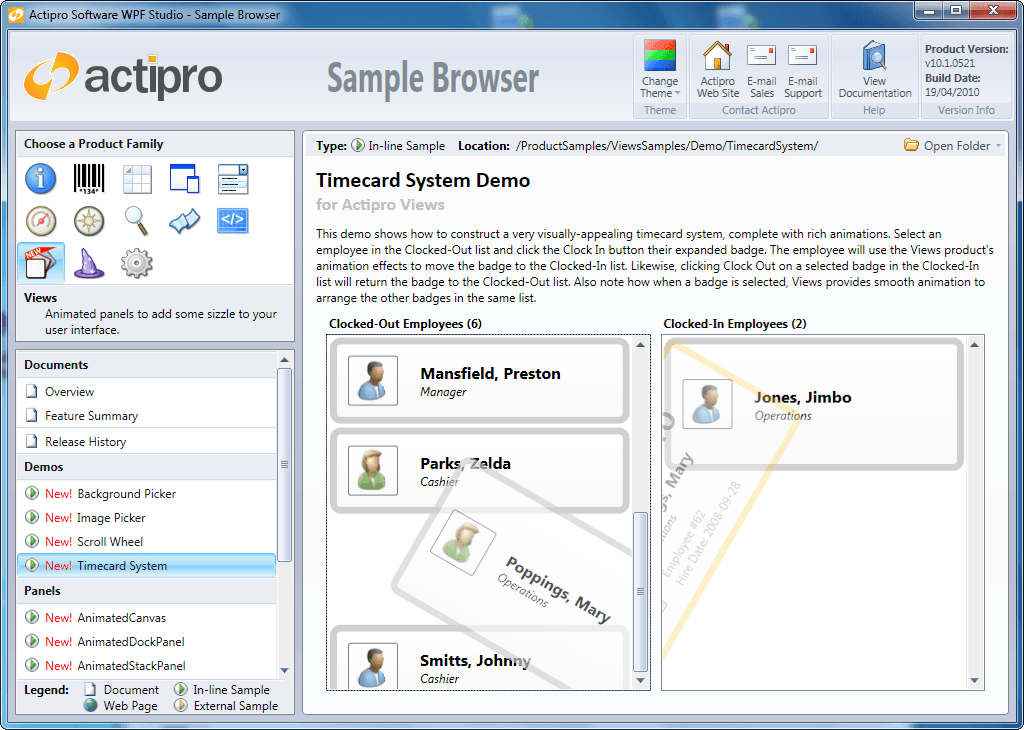Image resolution: width=1024 pixels, height=730 pixels.
Task: Click the Clocked-Out list scroll down arrow
Action: point(640,680)
